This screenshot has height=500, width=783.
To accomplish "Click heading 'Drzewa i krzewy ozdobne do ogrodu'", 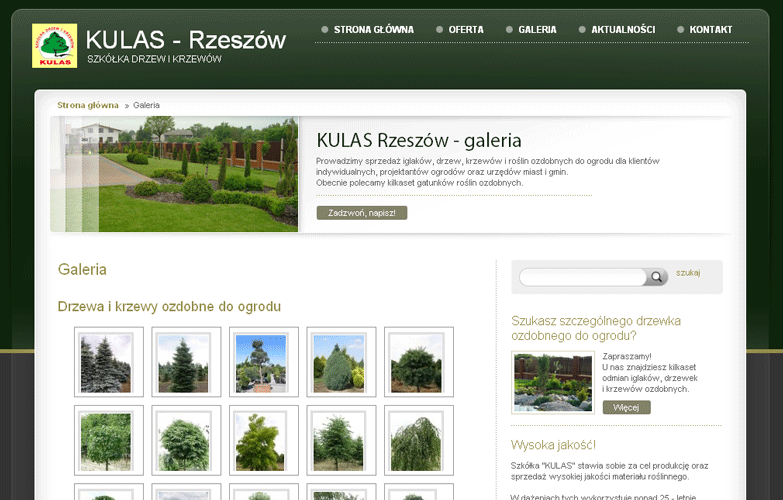I will (x=169, y=307).
